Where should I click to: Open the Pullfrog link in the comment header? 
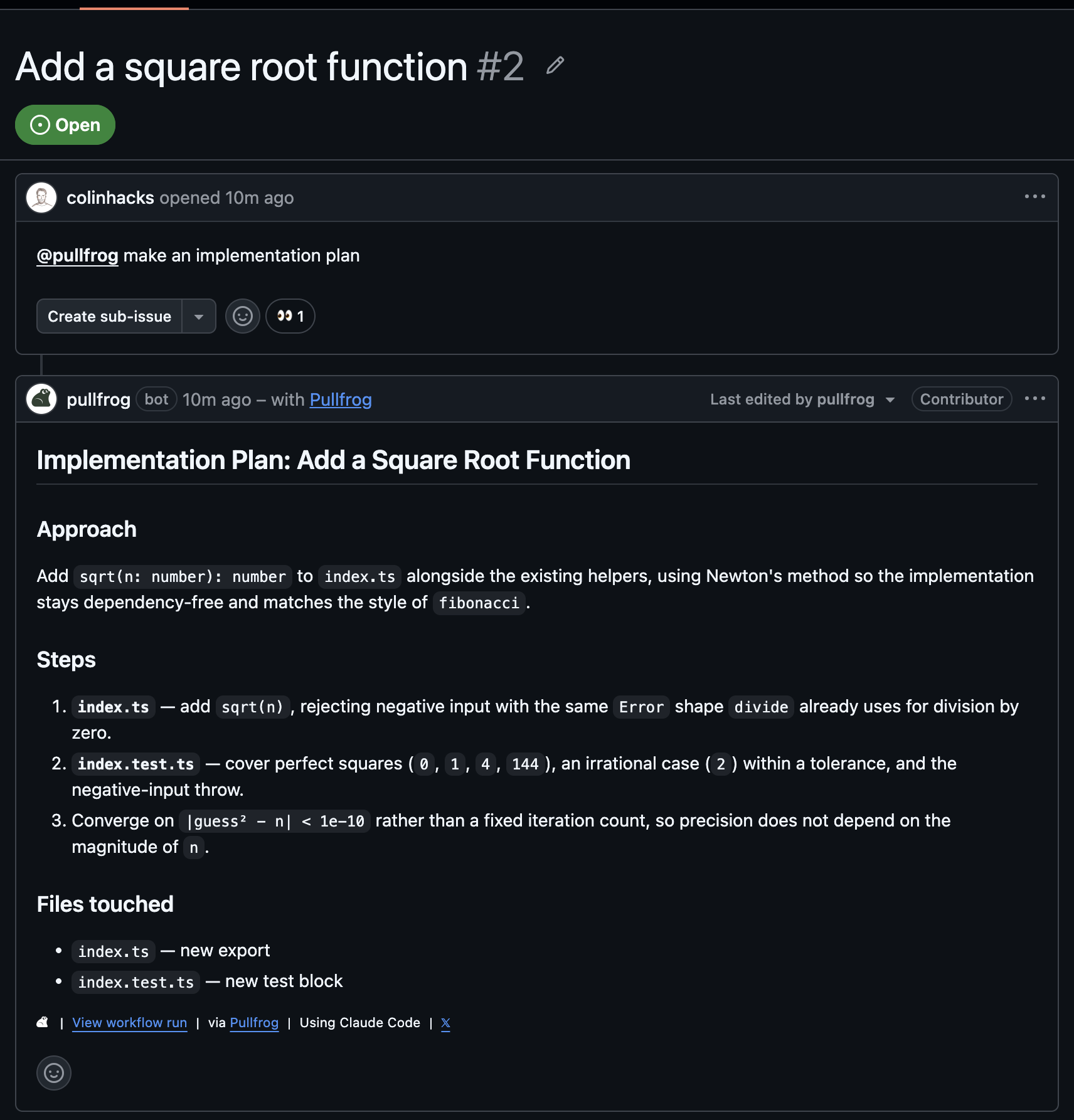pyautogui.click(x=341, y=399)
